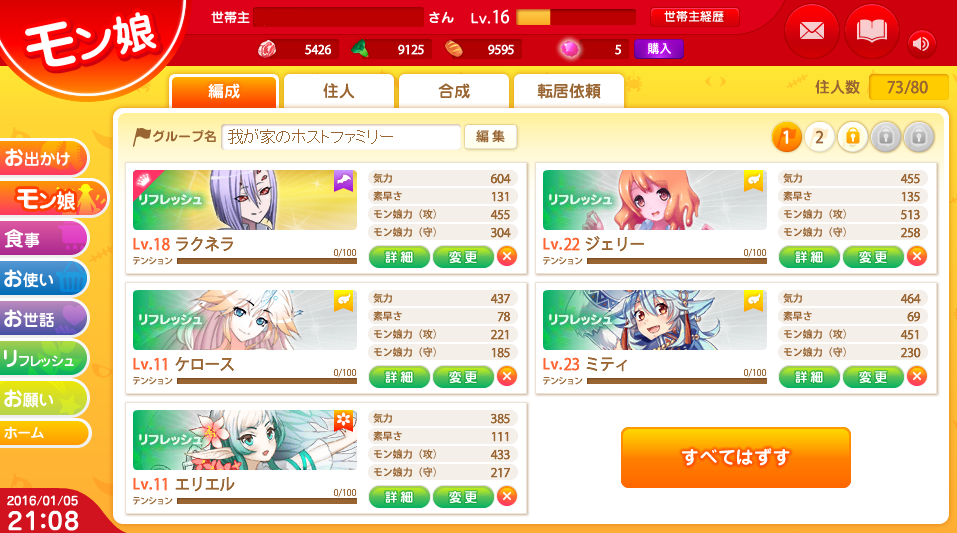Open the 転居依頼 tab
Image resolution: width=957 pixels, height=533 pixels.
click(568, 92)
